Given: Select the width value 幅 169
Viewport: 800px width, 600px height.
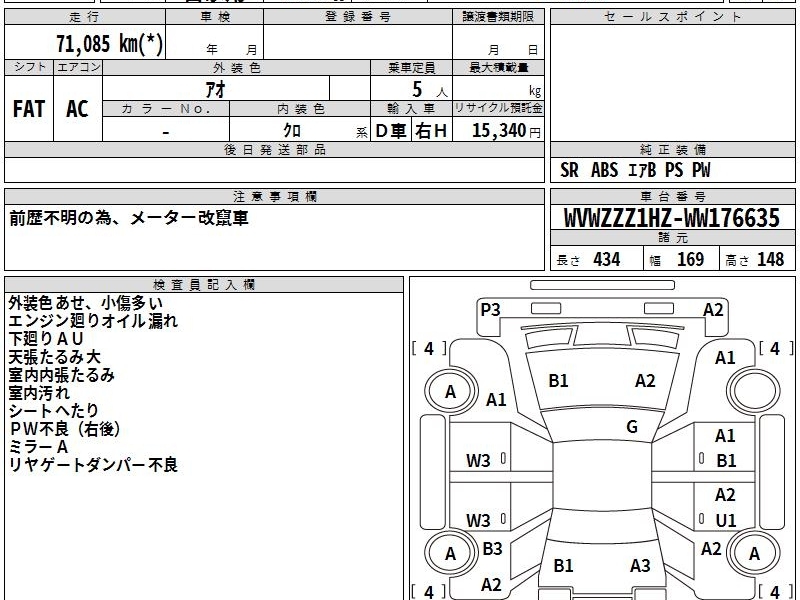Looking at the screenshot, I should click(677, 260).
